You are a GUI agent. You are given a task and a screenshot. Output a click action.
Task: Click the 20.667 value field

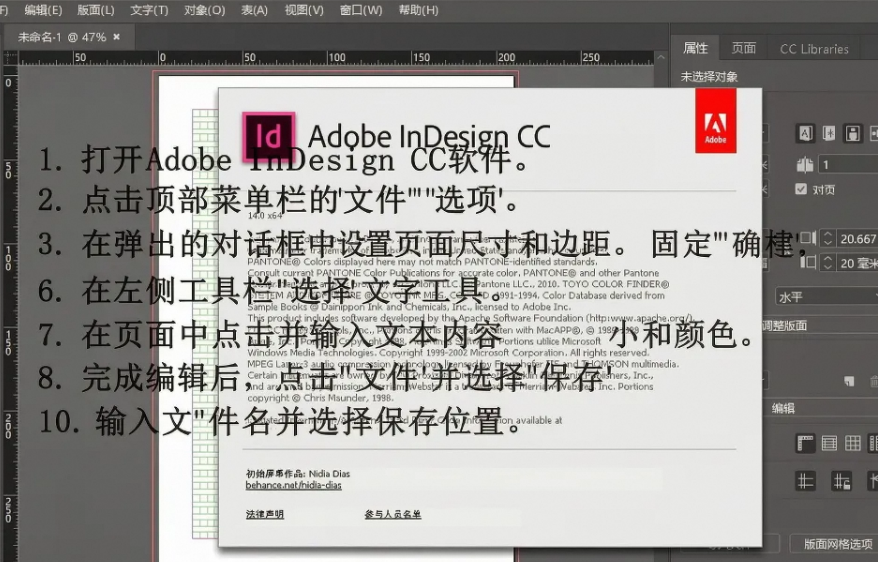pos(857,239)
